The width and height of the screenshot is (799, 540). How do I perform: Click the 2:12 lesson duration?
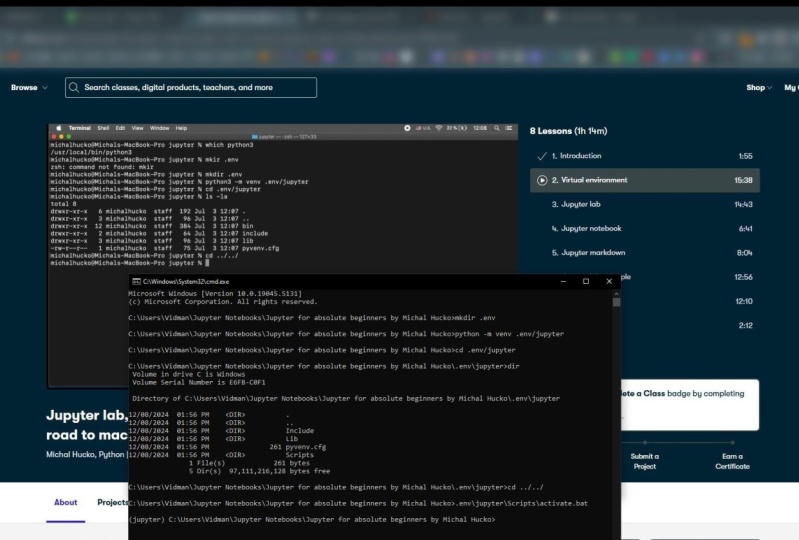(x=745, y=326)
